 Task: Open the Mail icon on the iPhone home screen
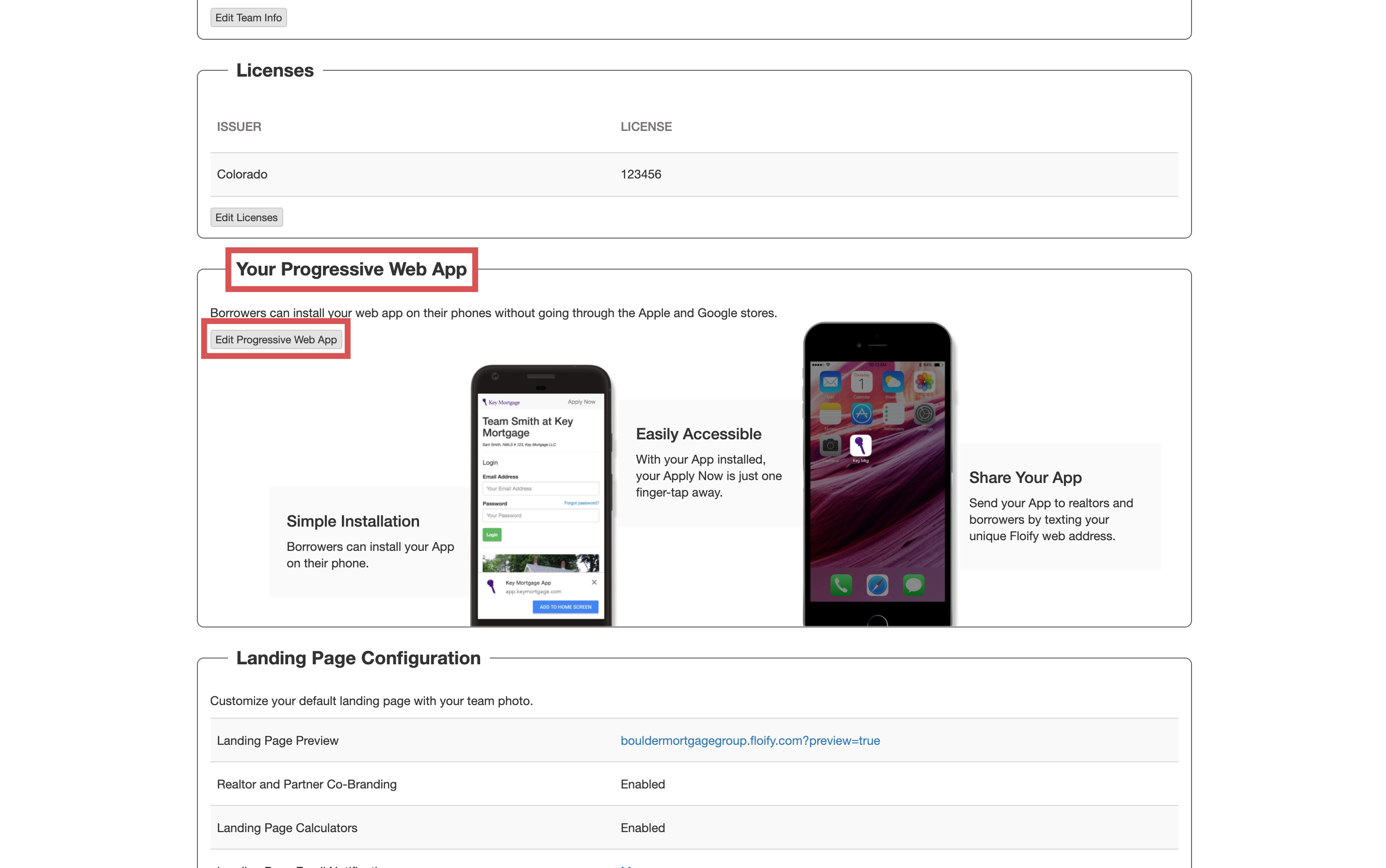click(x=830, y=382)
